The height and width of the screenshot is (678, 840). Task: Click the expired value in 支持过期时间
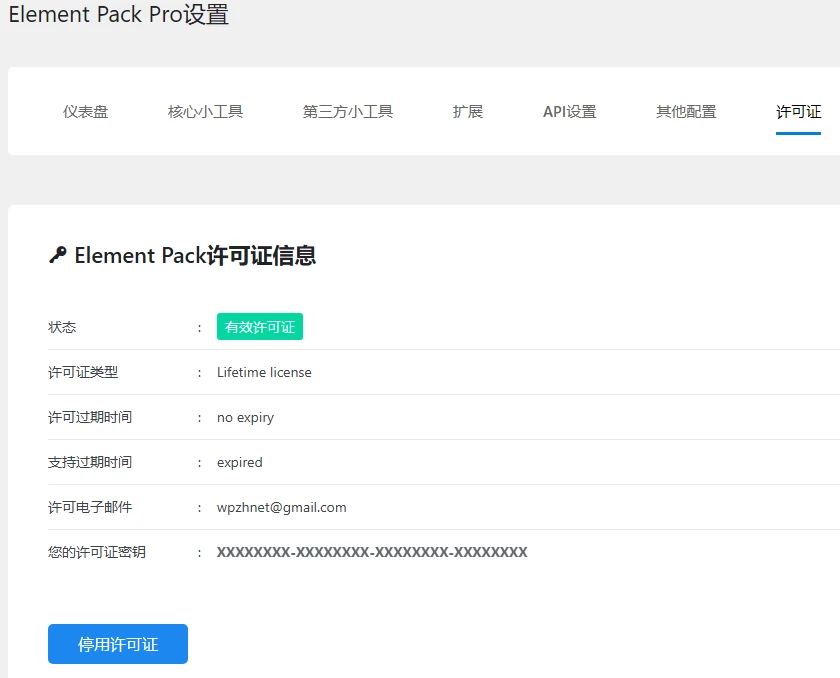(x=240, y=462)
